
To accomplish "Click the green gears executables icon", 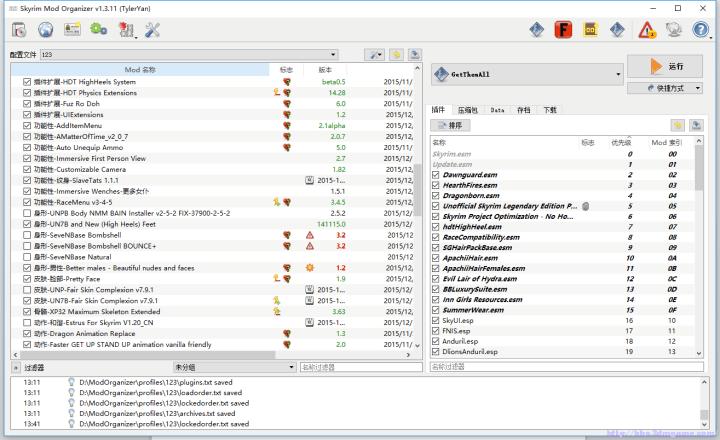I will [x=99, y=29].
